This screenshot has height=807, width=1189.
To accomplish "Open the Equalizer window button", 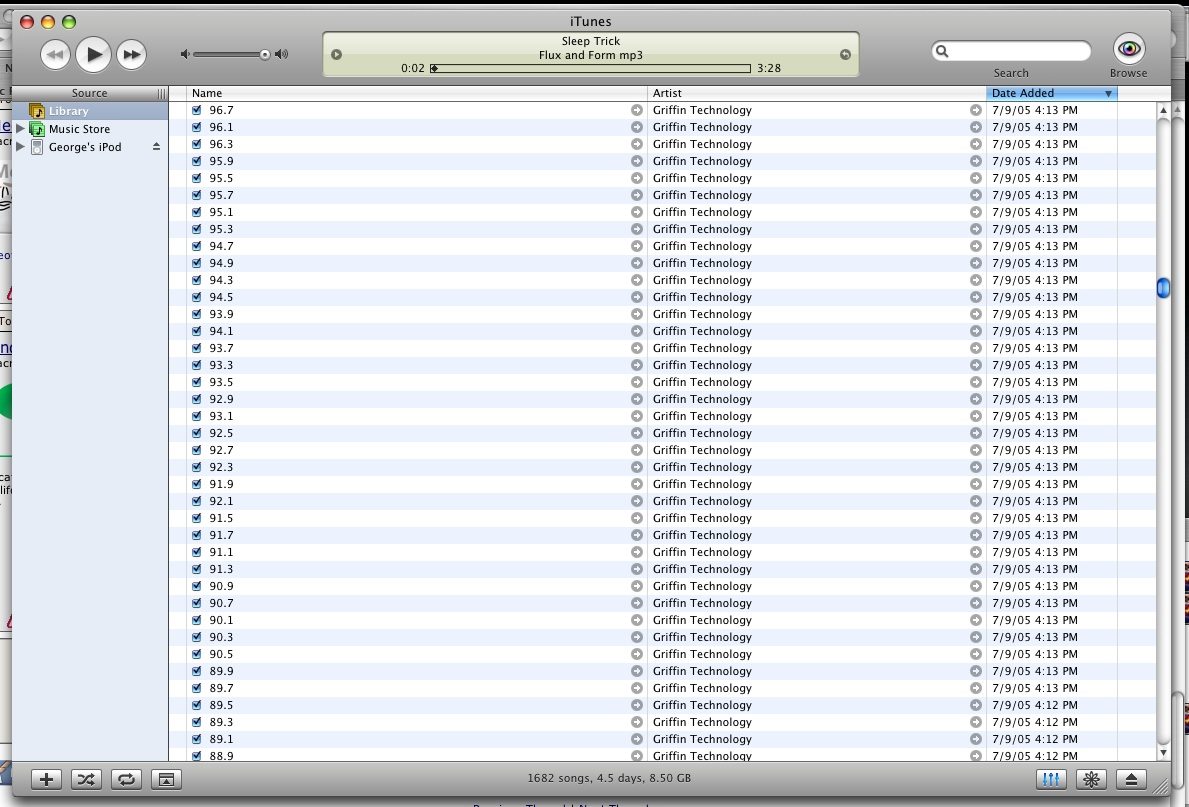I will pos(1051,779).
